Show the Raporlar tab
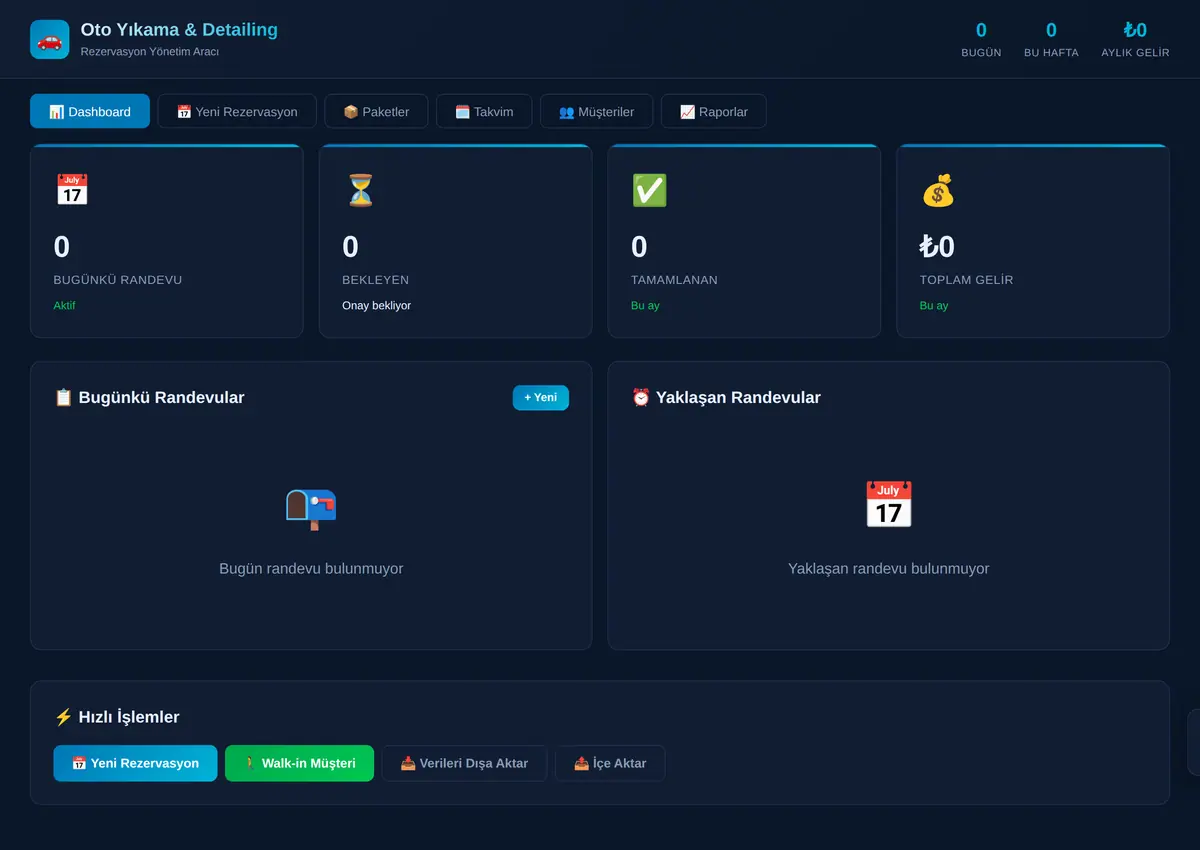The image size is (1200, 850). pos(714,111)
